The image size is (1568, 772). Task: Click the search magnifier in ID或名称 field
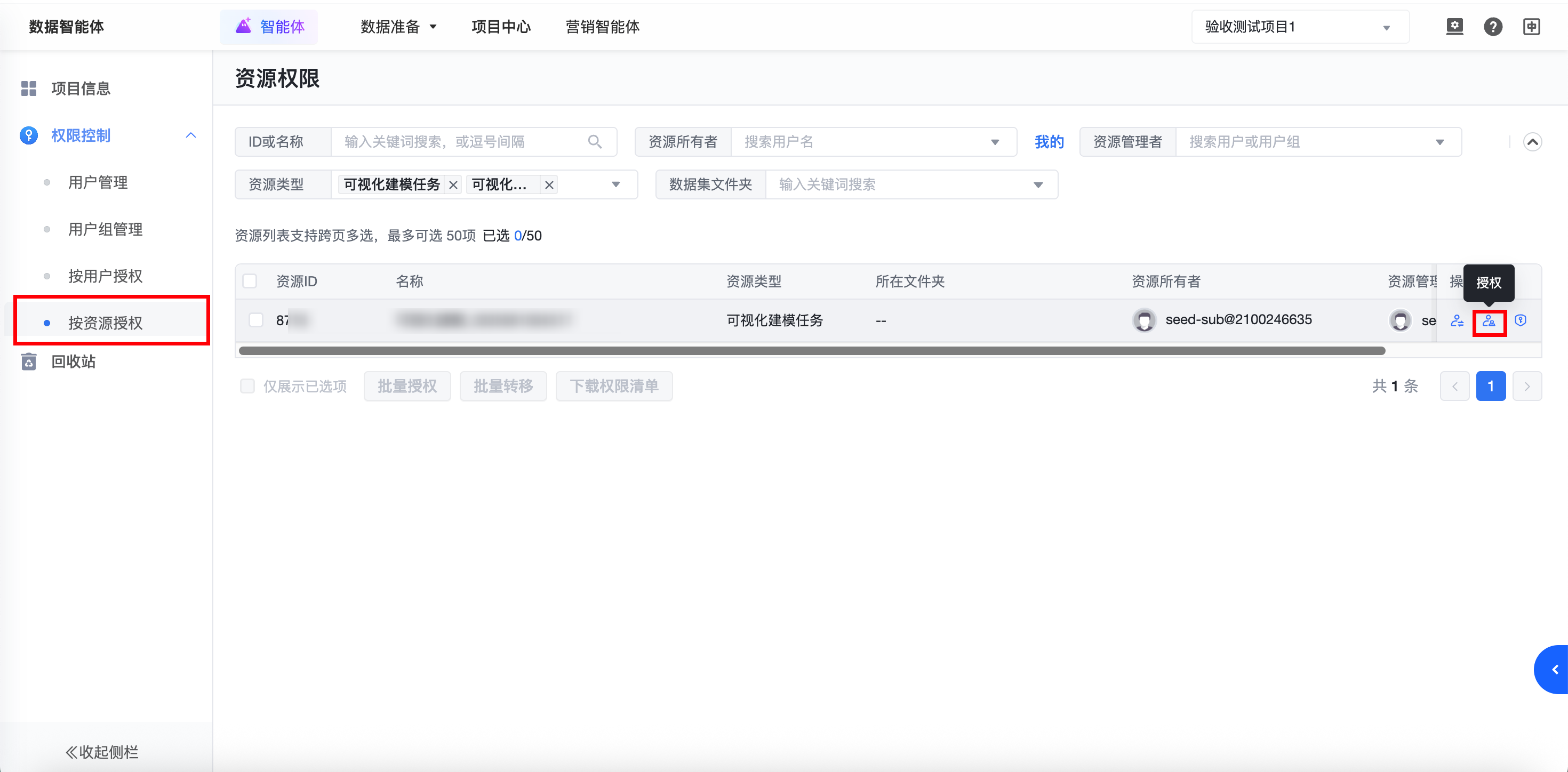(x=595, y=142)
